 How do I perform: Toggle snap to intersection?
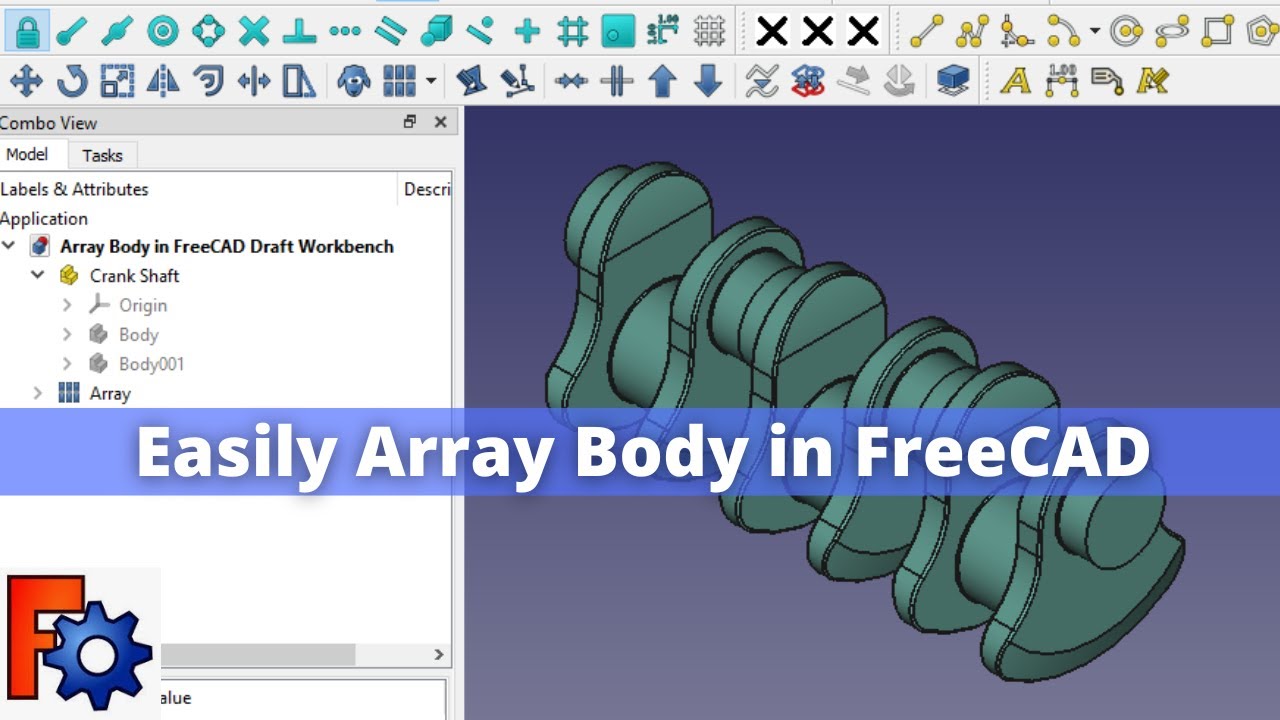click(x=254, y=31)
